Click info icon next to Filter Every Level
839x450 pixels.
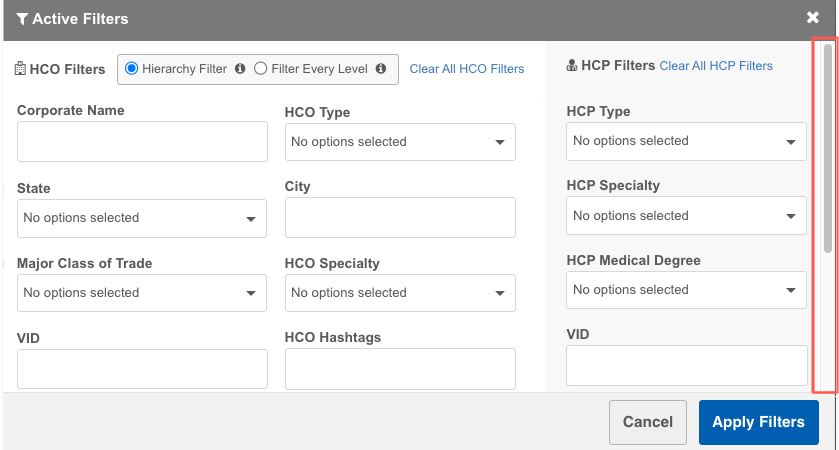pos(380,69)
